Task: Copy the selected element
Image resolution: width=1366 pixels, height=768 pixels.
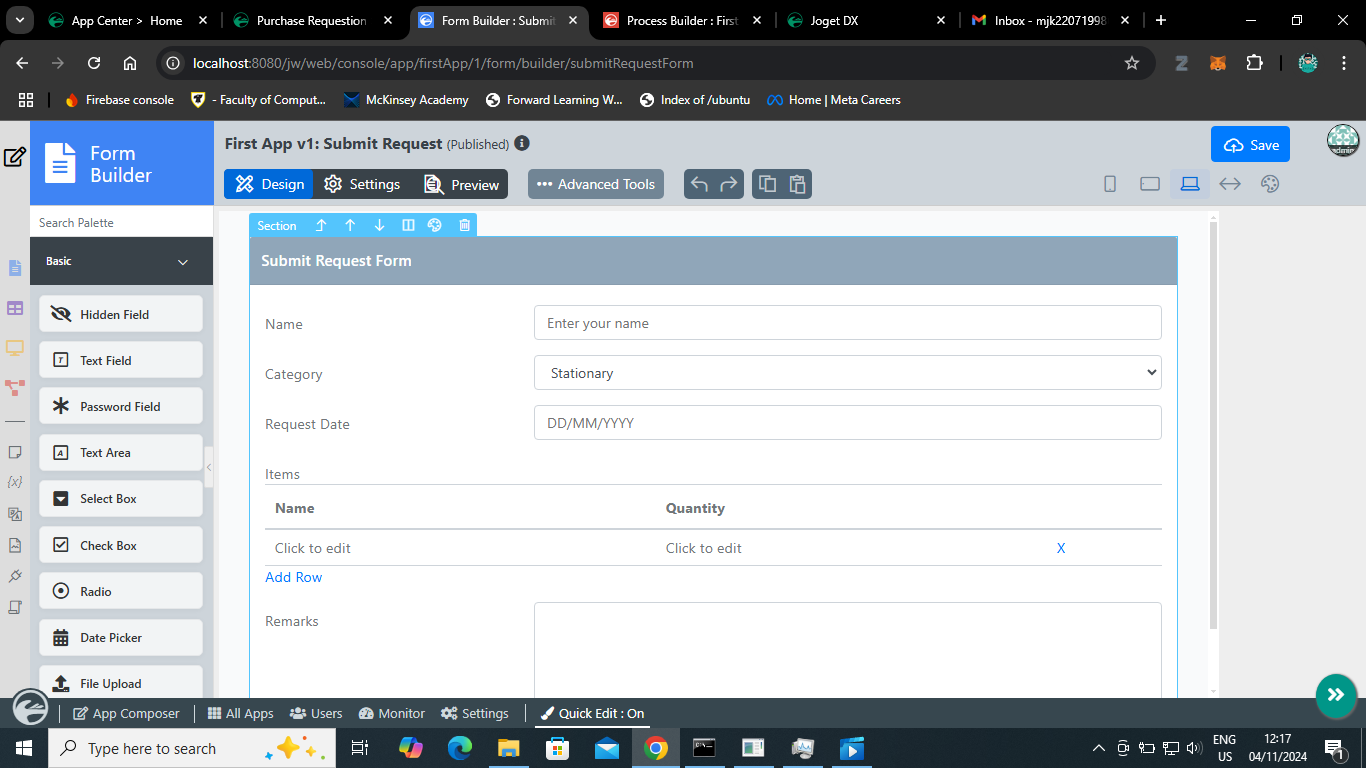Action: [x=767, y=184]
